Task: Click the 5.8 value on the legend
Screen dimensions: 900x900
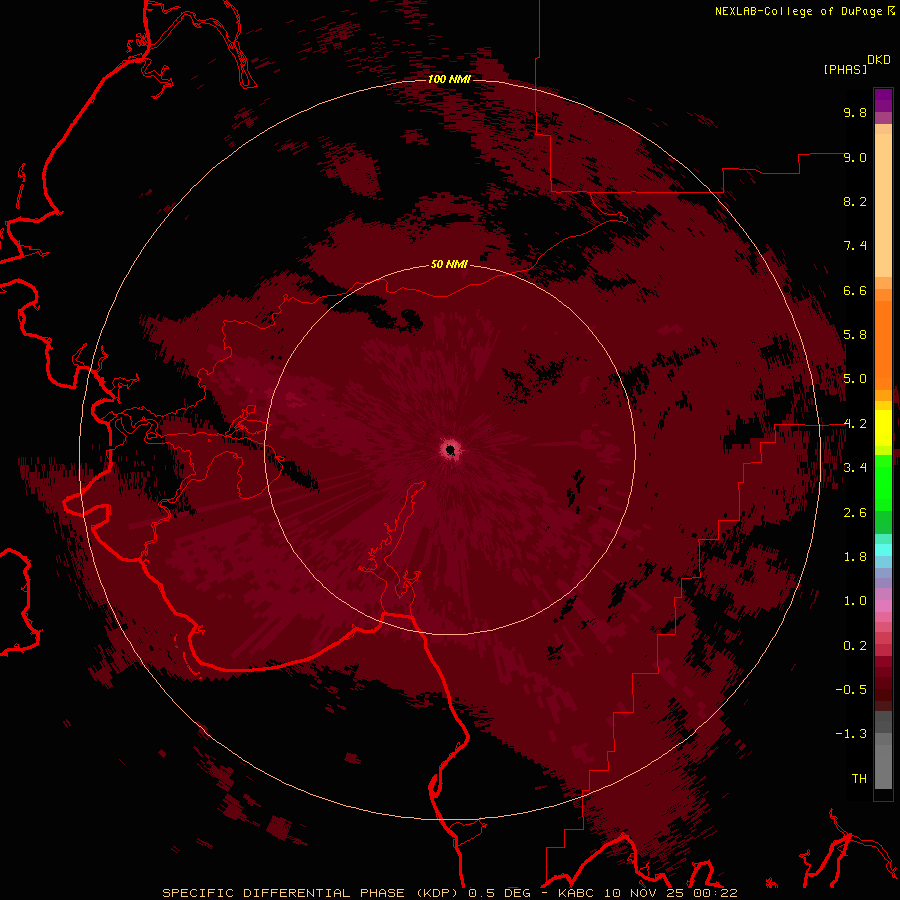Action: pyautogui.click(x=855, y=335)
